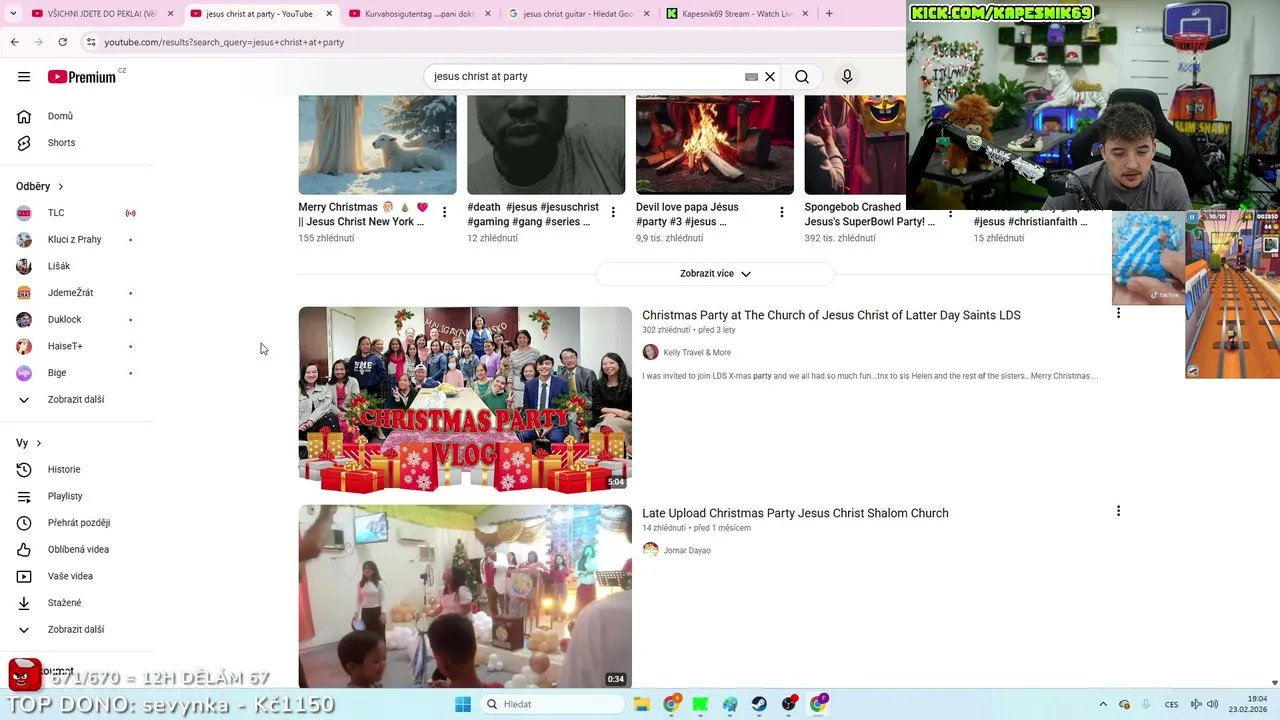Click the YouTube Premium logo
The image size is (1280, 720).
tap(82, 76)
